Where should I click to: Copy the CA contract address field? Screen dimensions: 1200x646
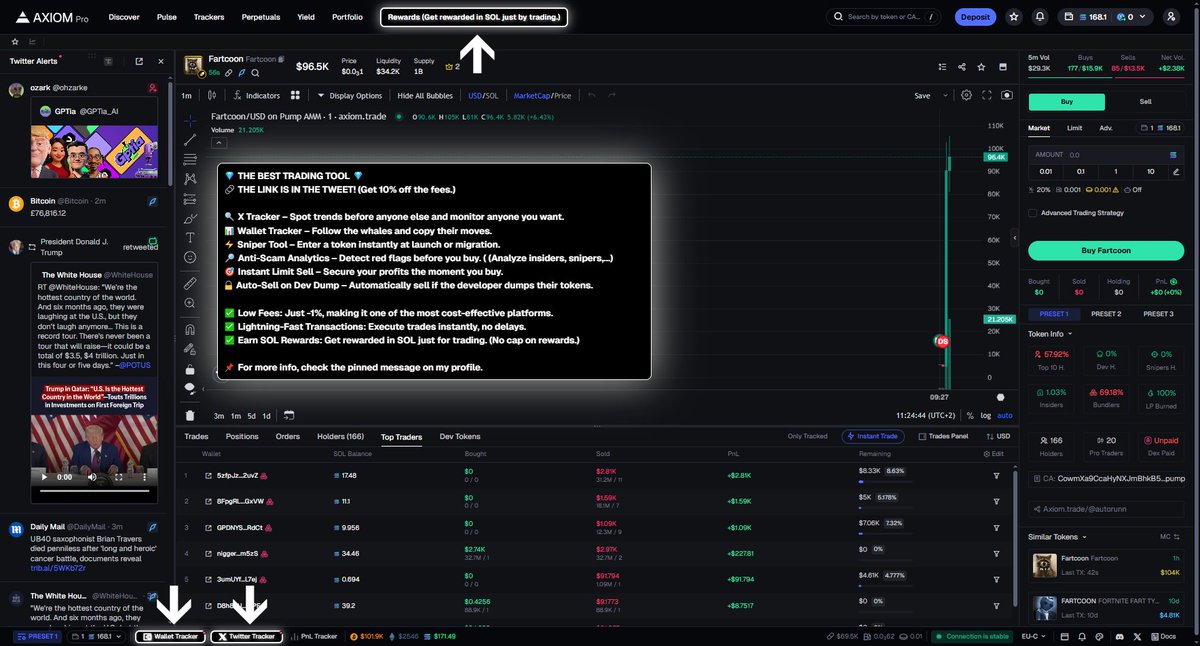(x=1106, y=479)
